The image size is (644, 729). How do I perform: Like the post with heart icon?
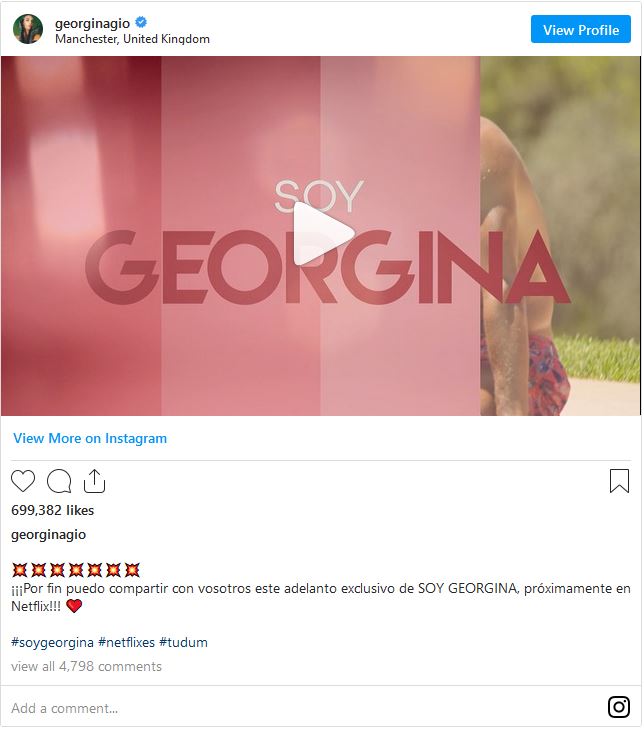click(x=23, y=481)
